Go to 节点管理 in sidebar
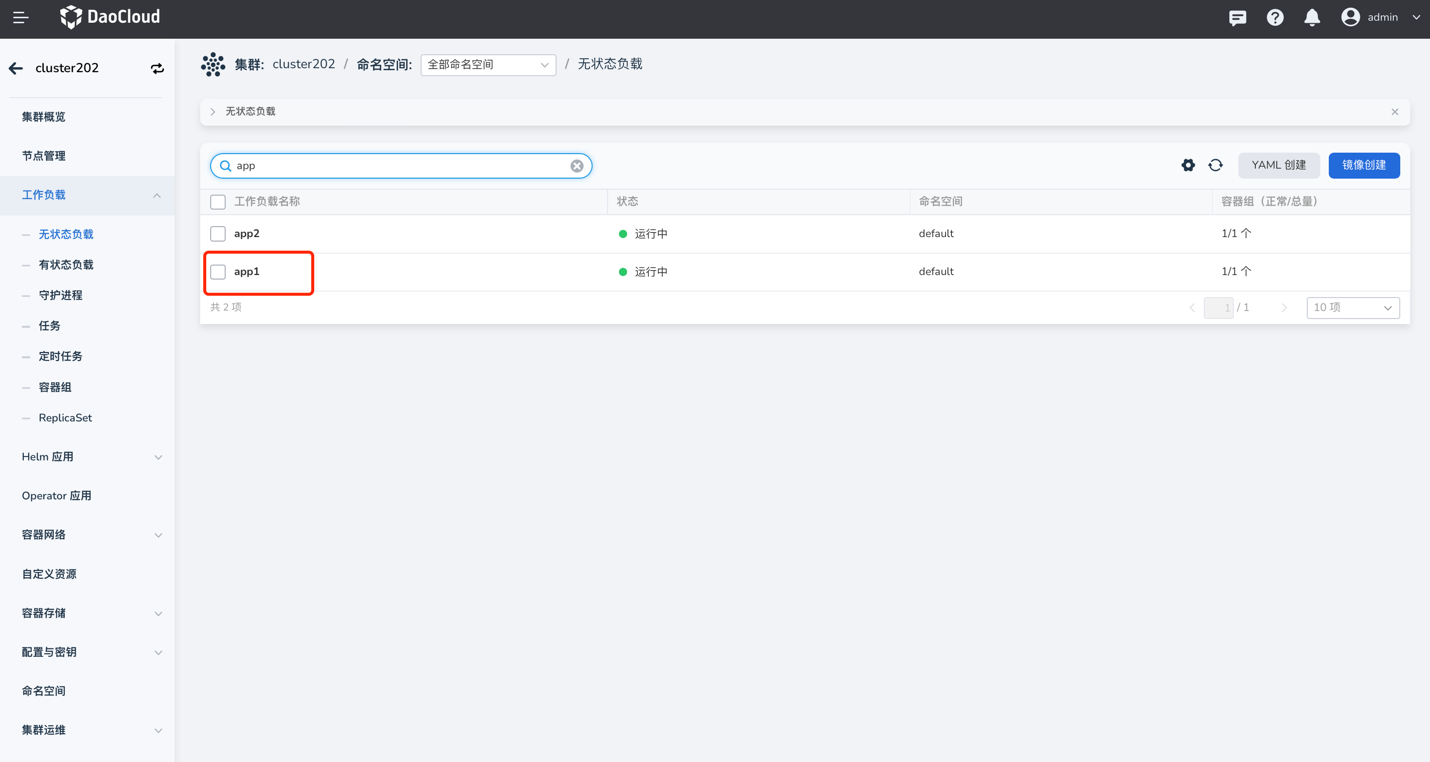Viewport: 1430px width, 762px height. [44, 156]
